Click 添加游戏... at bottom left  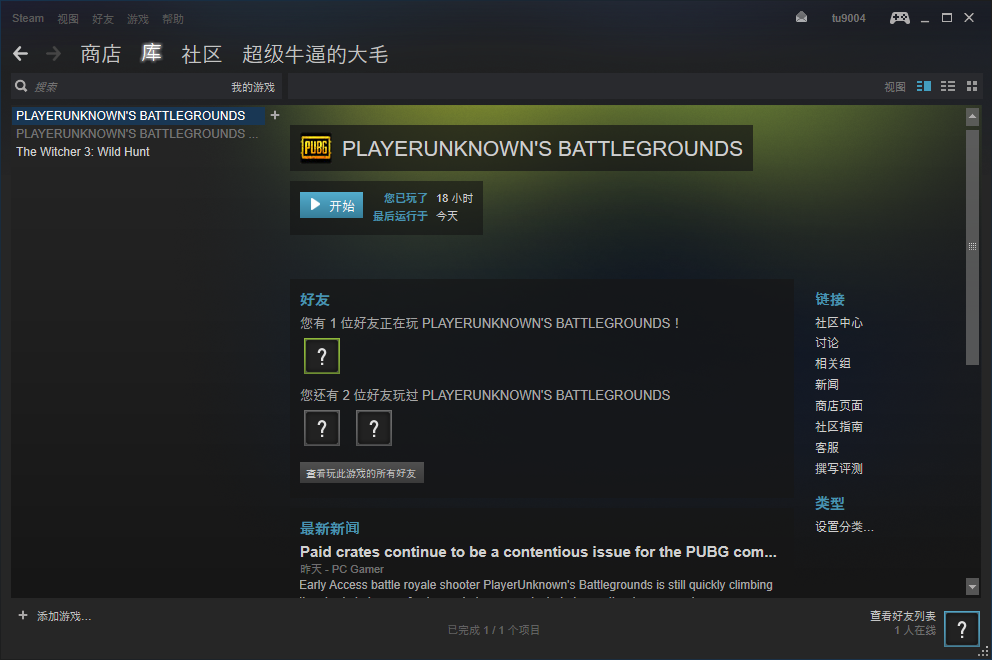click(x=64, y=616)
